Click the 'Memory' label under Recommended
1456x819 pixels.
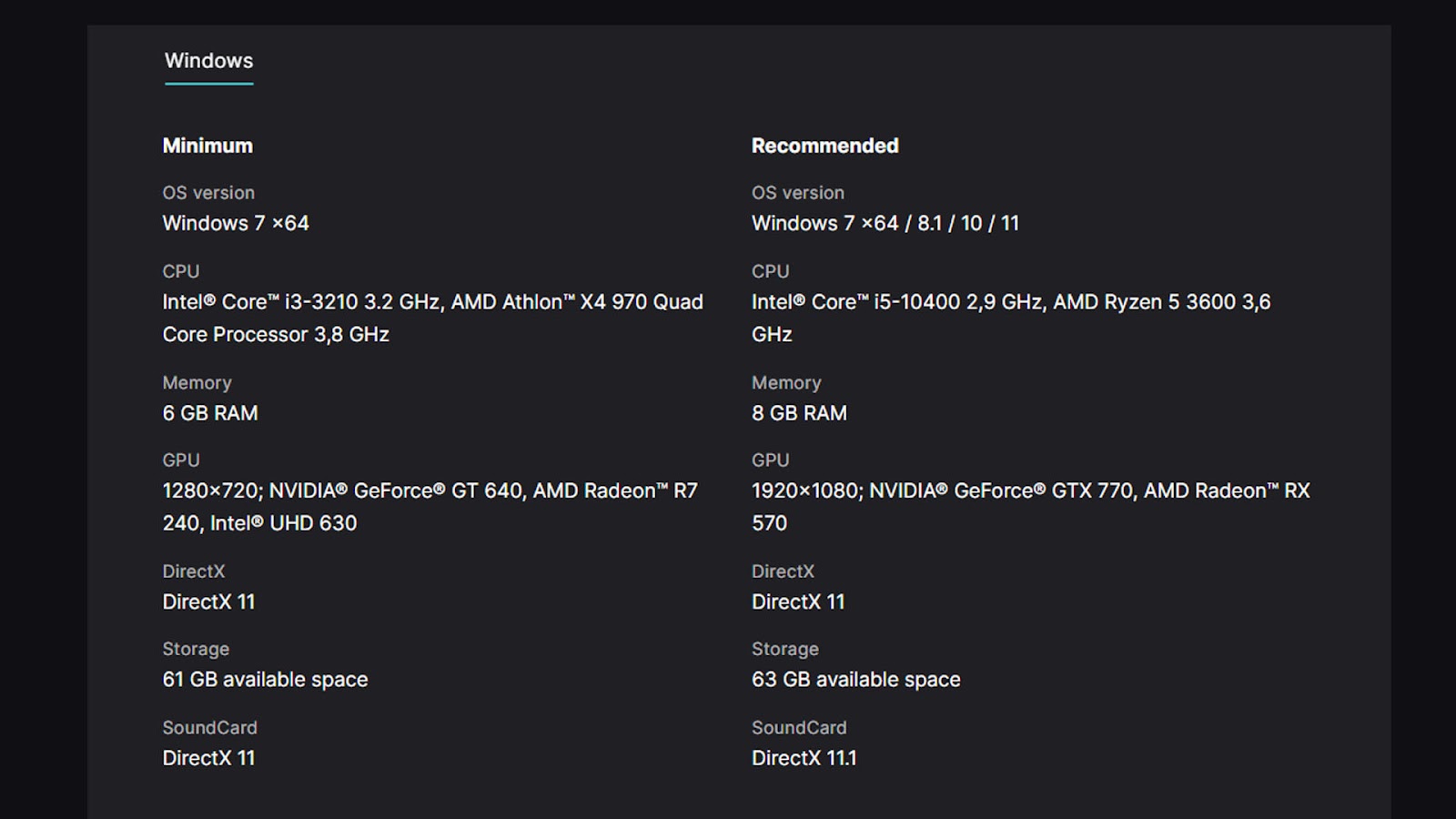pos(786,383)
